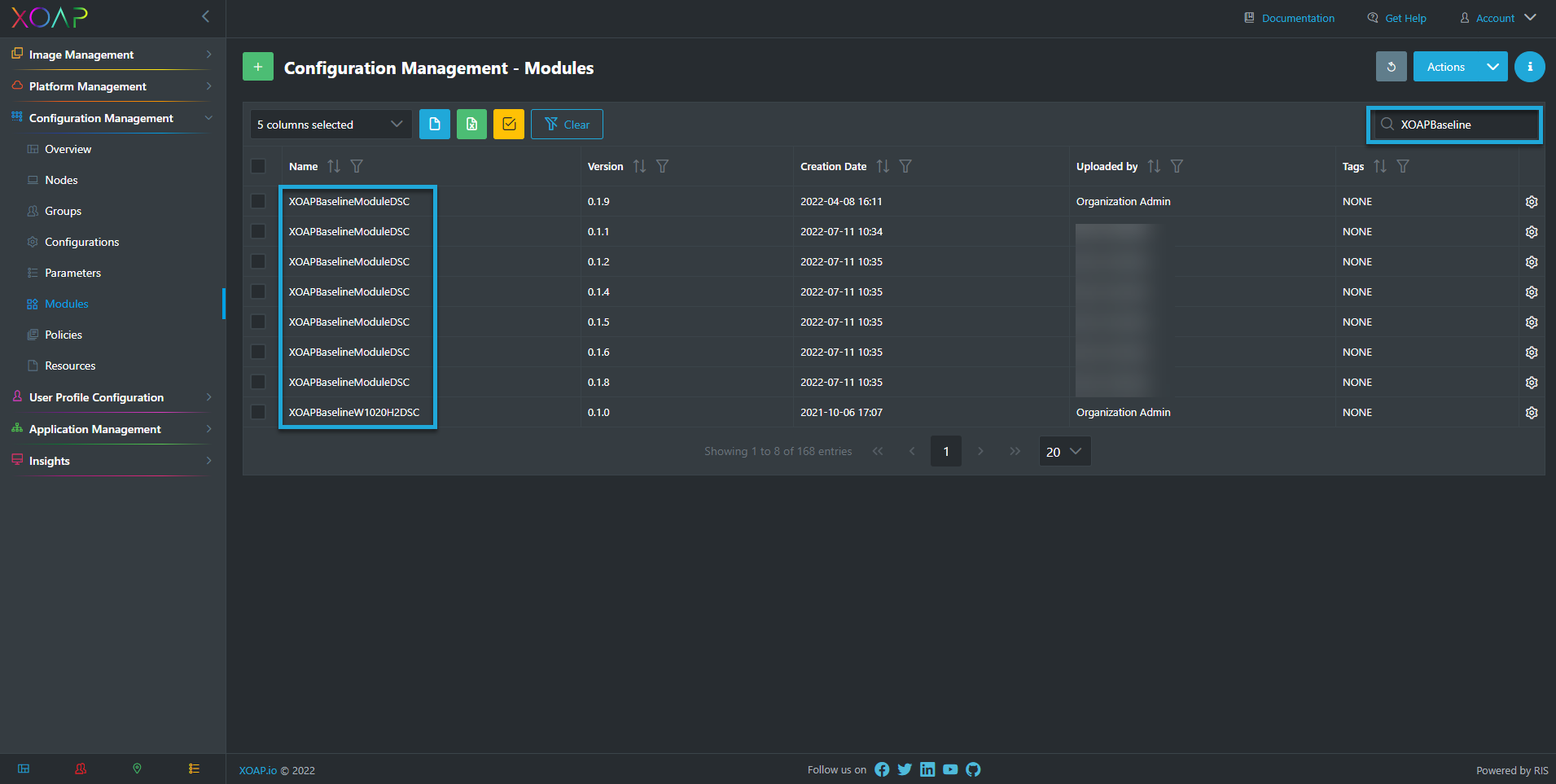1556x784 pixels.
Task: Open Policies in sidebar
Action: [x=64, y=335]
